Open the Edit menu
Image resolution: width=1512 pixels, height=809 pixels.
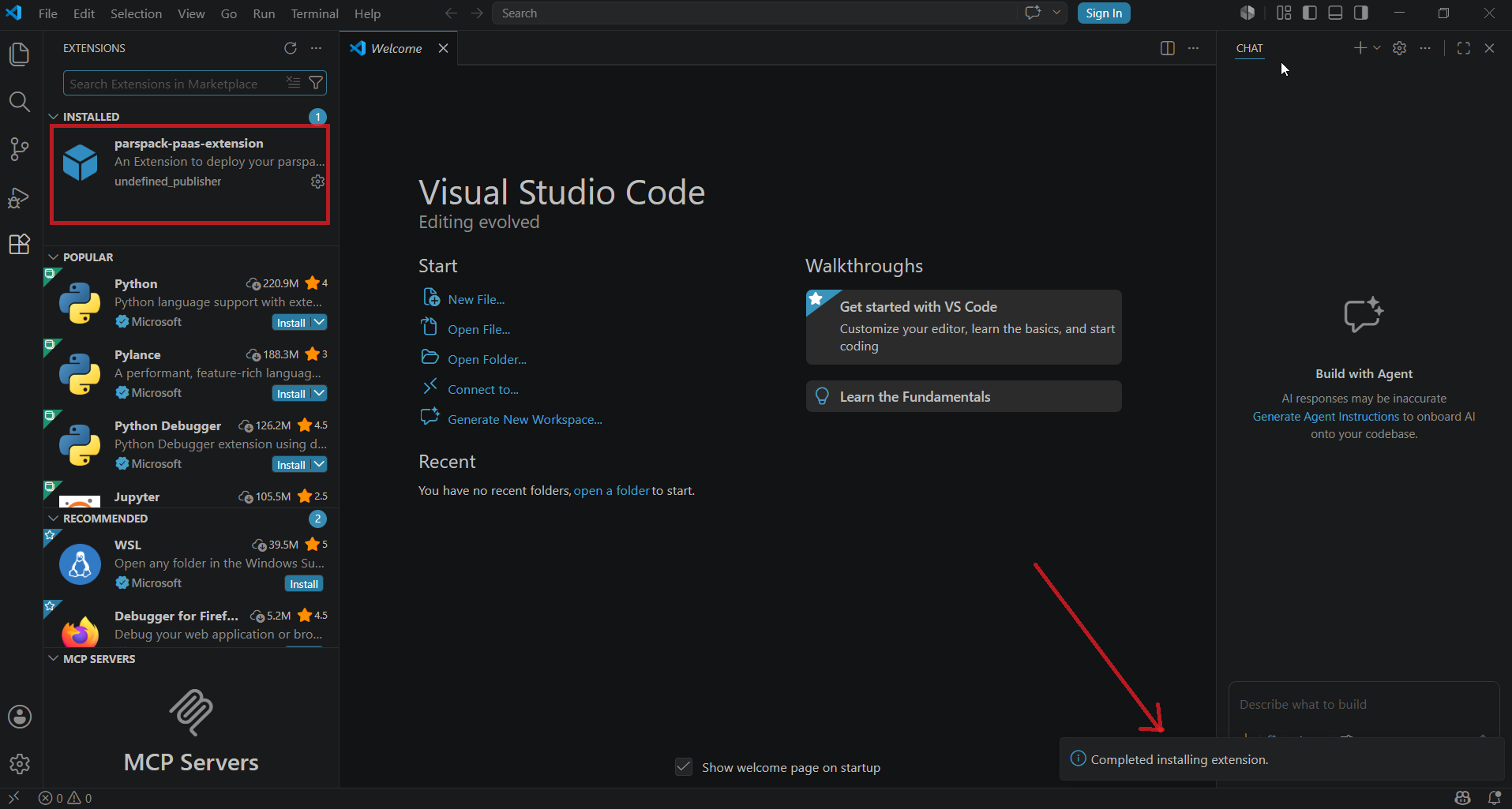point(84,13)
